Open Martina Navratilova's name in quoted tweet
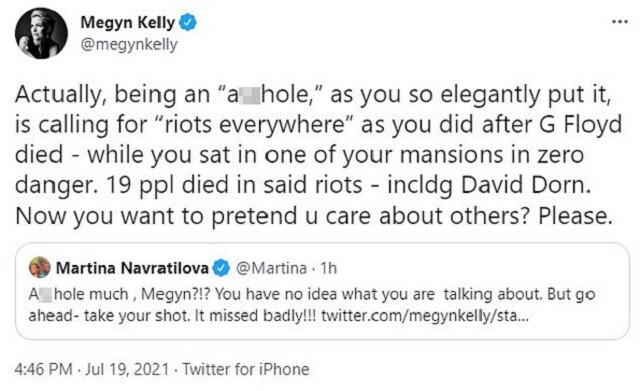The width and height of the screenshot is (640, 391). point(132,268)
